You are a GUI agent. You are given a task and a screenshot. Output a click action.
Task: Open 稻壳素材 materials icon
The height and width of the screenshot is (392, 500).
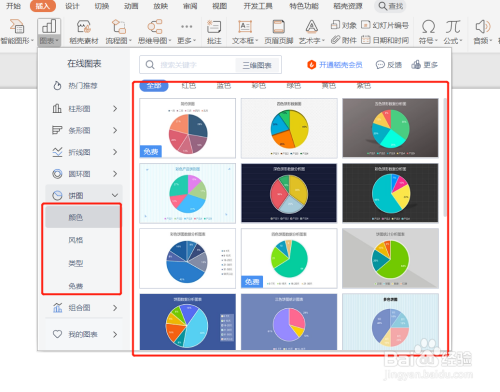click(84, 32)
